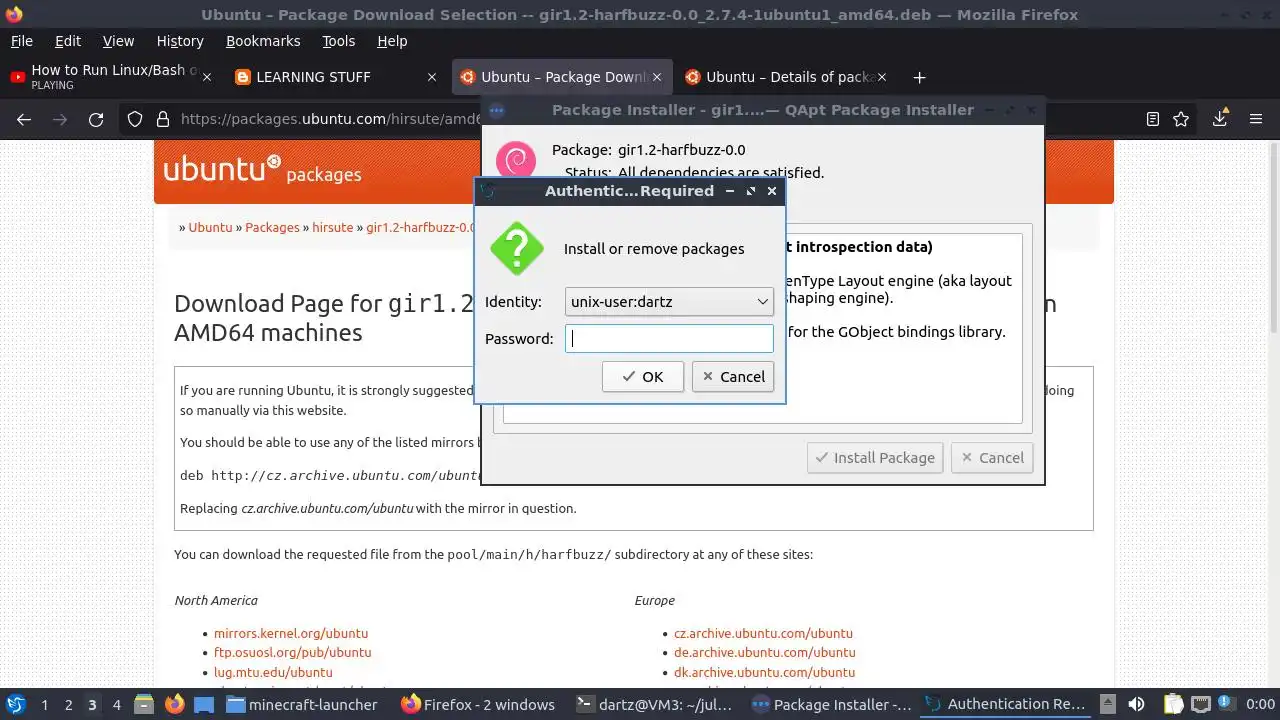Click the network tray icon
The image size is (1280, 720).
tap(1201, 704)
